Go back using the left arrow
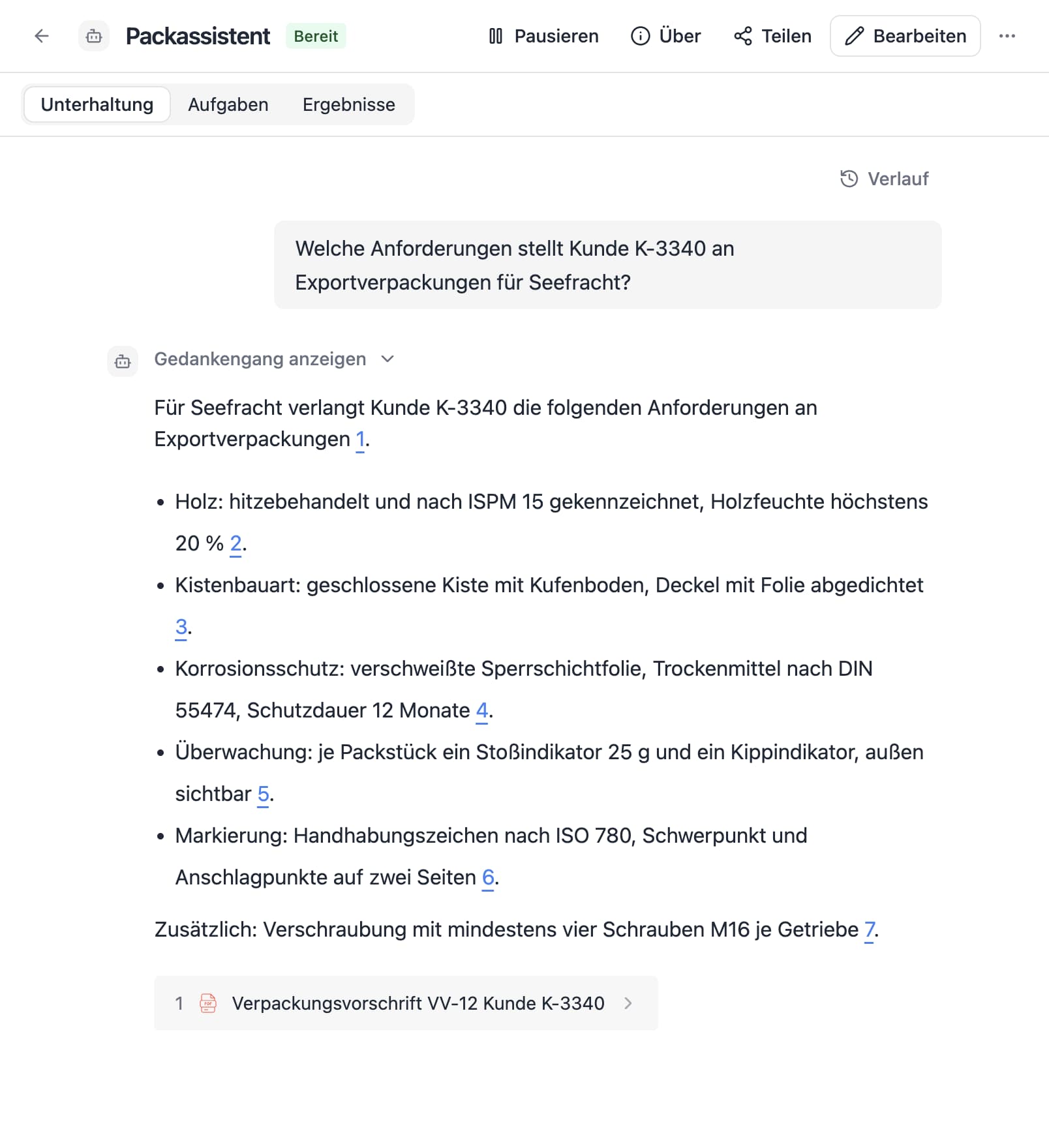Screen dimensions: 1049x1148 pyautogui.click(x=42, y=36)
